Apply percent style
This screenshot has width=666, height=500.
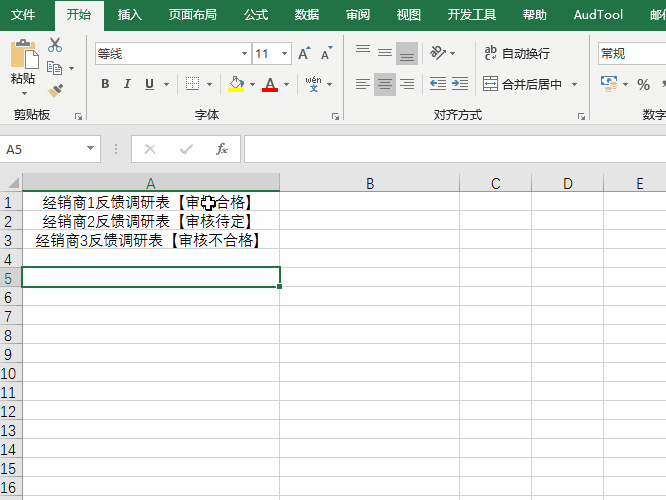[x=643, y=85]
